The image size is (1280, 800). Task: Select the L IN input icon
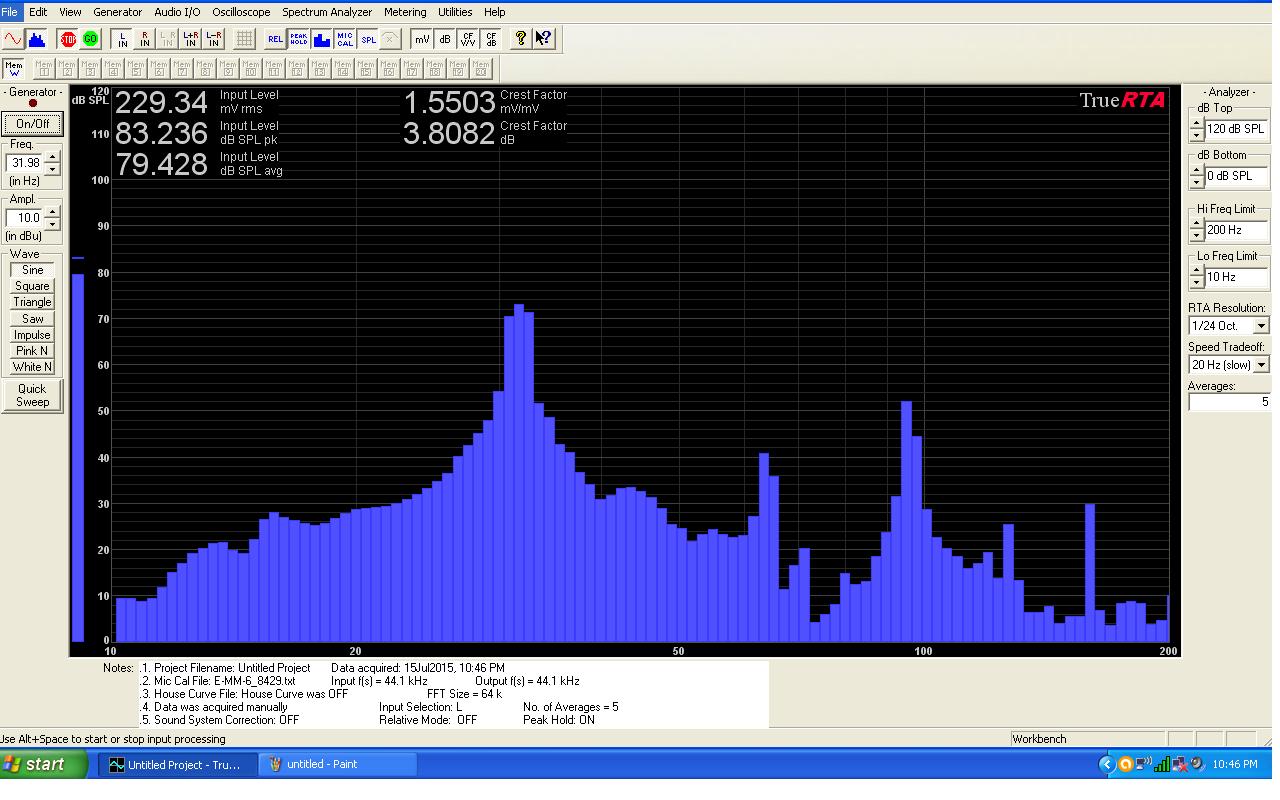click(123, 39)
